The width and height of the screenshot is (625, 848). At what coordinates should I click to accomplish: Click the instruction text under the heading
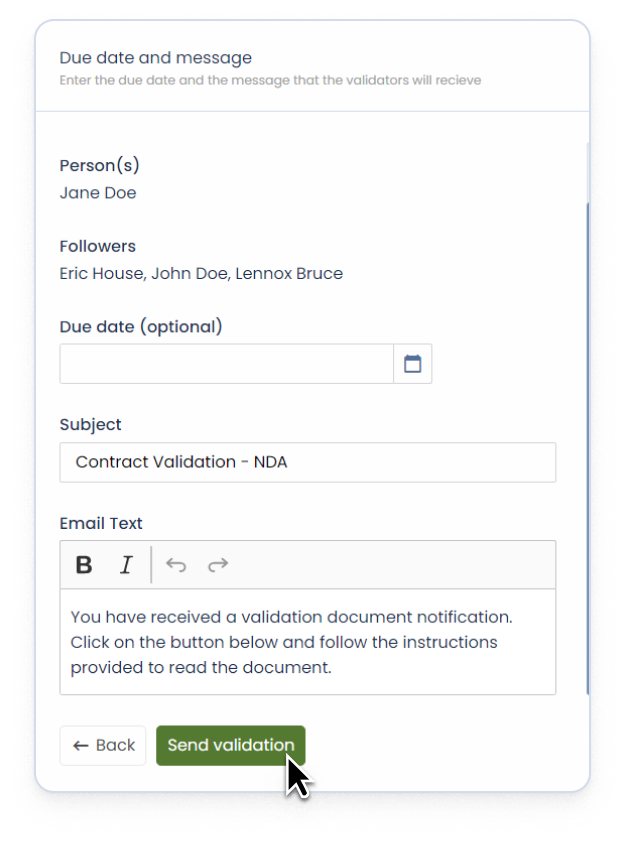[x=270, y=80]
